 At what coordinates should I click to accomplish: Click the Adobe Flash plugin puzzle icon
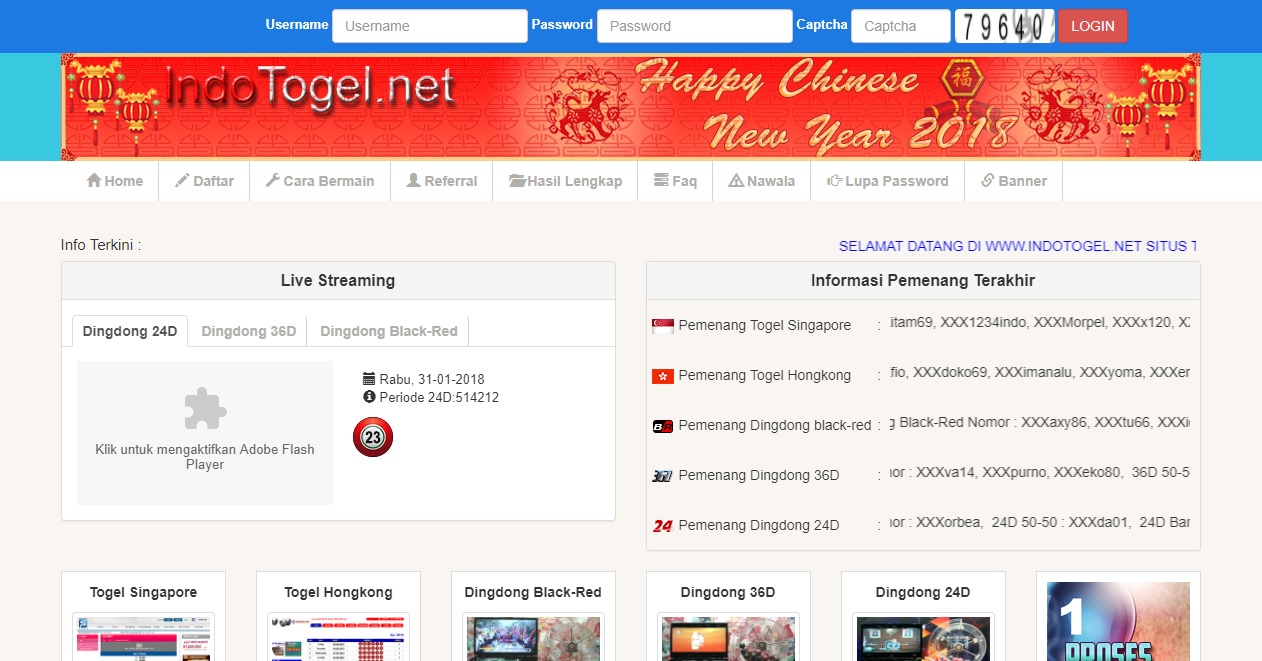(x=205, y=409)
